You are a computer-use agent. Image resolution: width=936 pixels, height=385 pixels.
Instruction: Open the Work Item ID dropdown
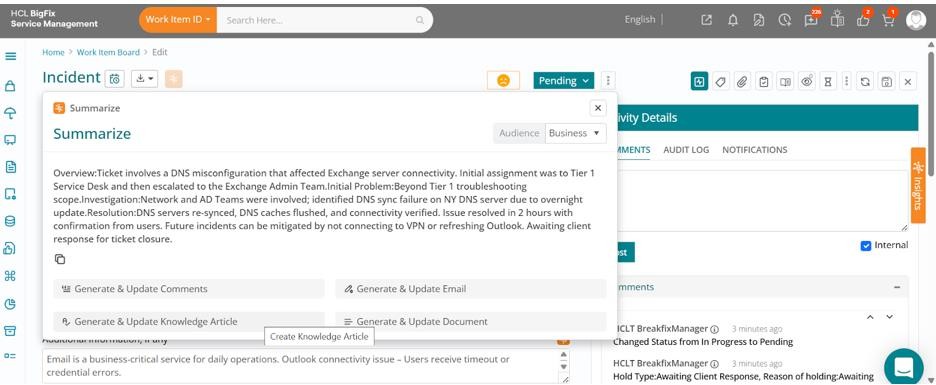coord(178,20)
